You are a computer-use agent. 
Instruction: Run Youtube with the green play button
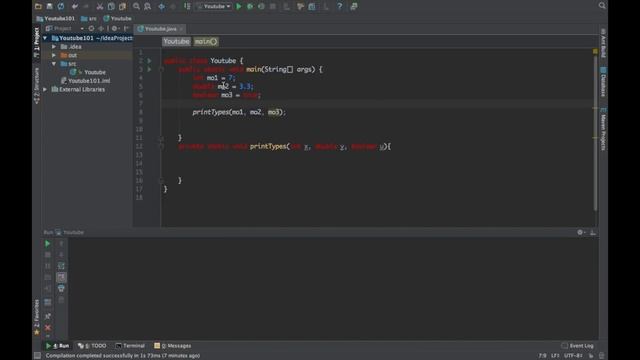click(239, 6)
